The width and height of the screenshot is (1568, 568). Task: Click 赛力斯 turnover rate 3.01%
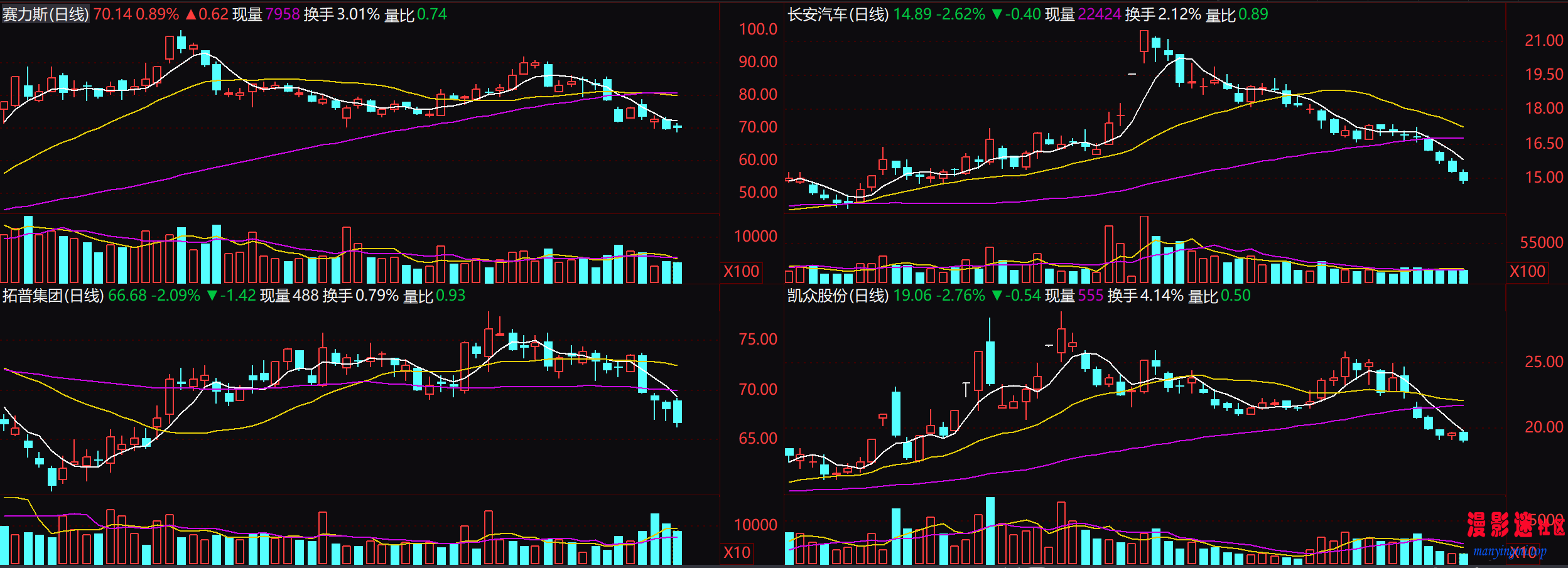[359, 14]
